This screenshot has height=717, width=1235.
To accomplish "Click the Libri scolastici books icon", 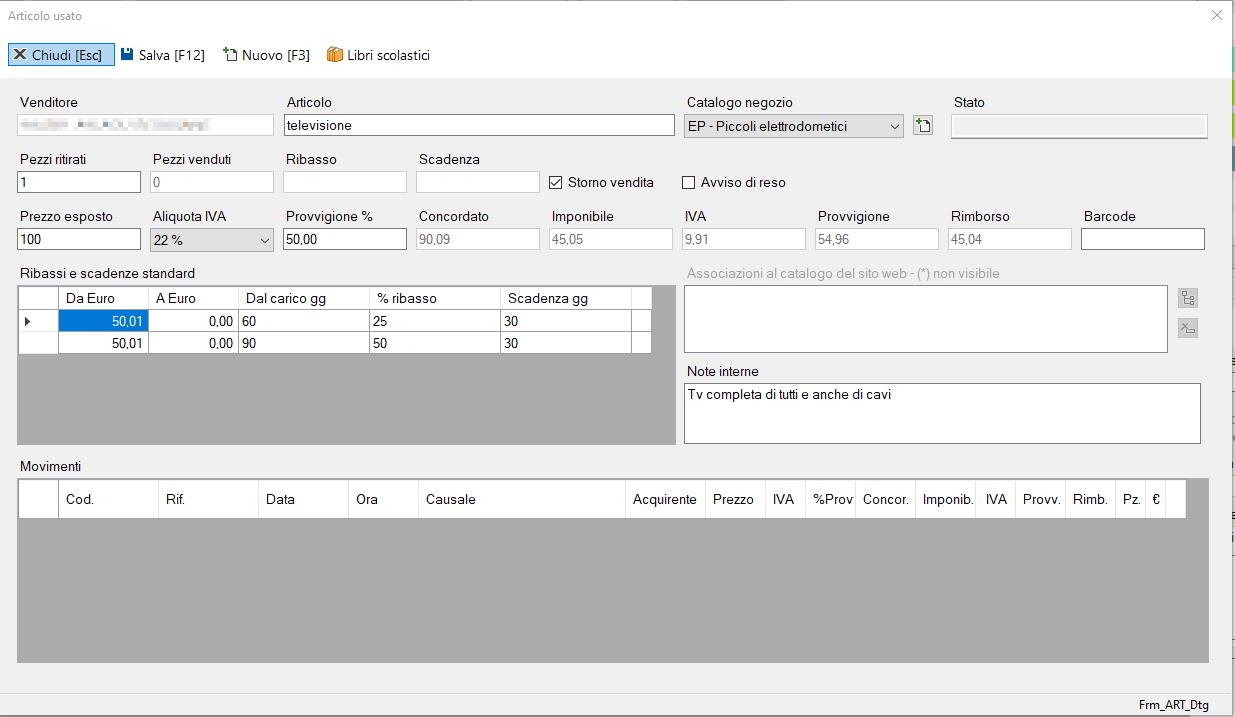I will point(335,55).
